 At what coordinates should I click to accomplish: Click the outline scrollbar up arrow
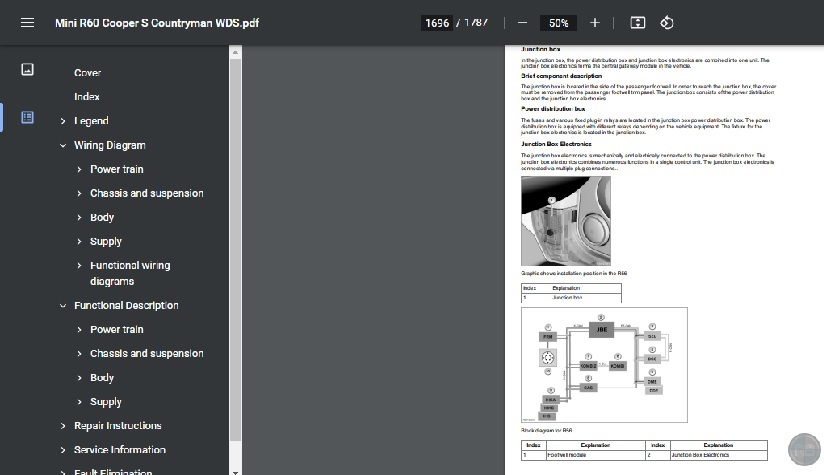pyautogui.click(x=235, y=52)
